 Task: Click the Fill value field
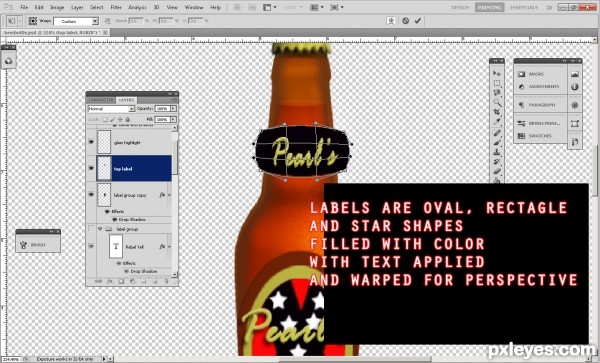point(162,120)
